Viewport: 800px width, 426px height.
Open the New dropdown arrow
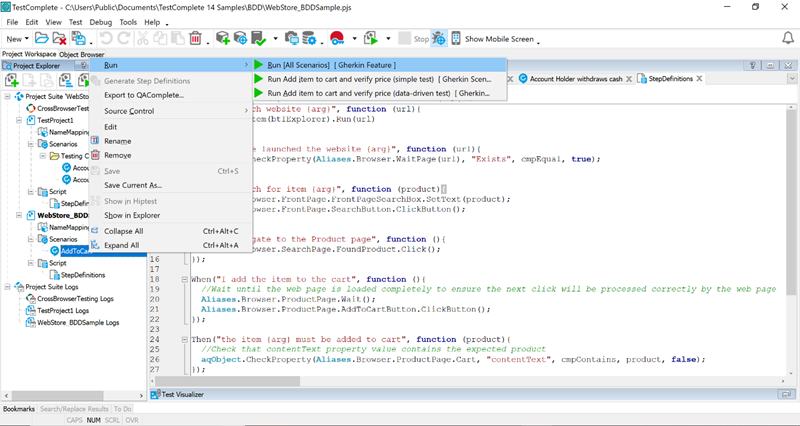click(x=27, y=39)
